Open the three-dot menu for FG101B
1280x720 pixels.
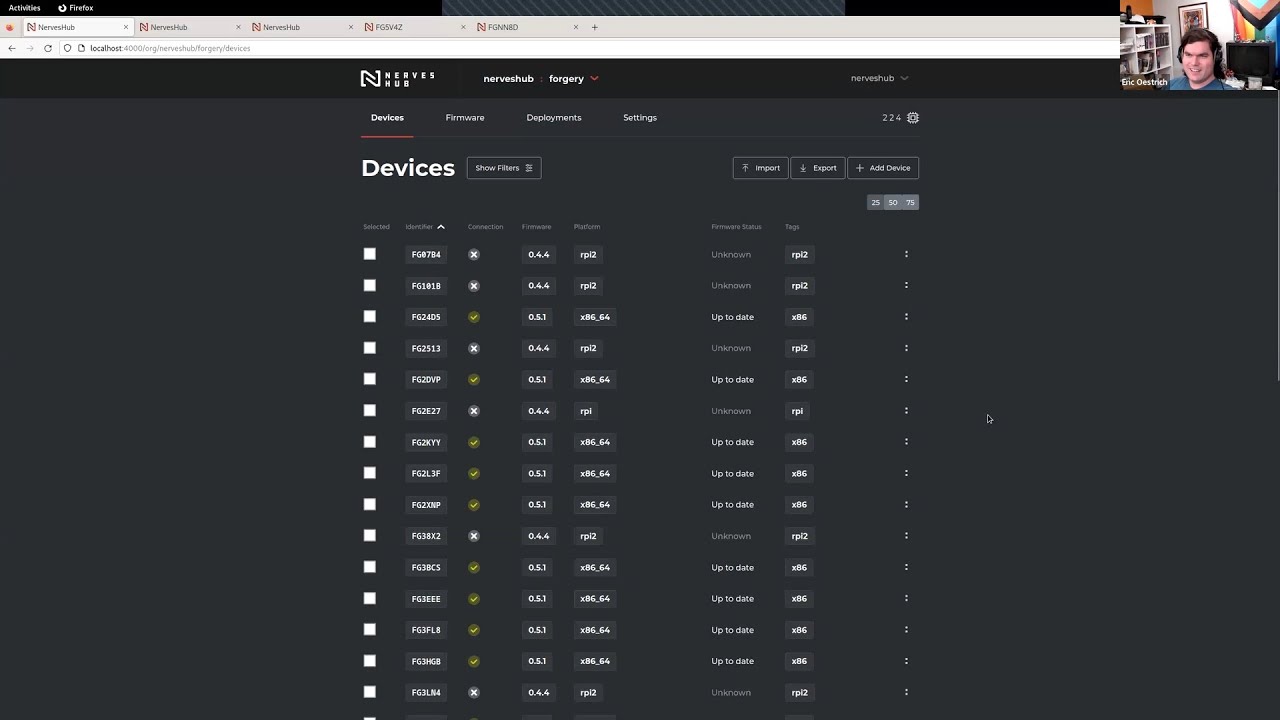(x=906, y=285)
